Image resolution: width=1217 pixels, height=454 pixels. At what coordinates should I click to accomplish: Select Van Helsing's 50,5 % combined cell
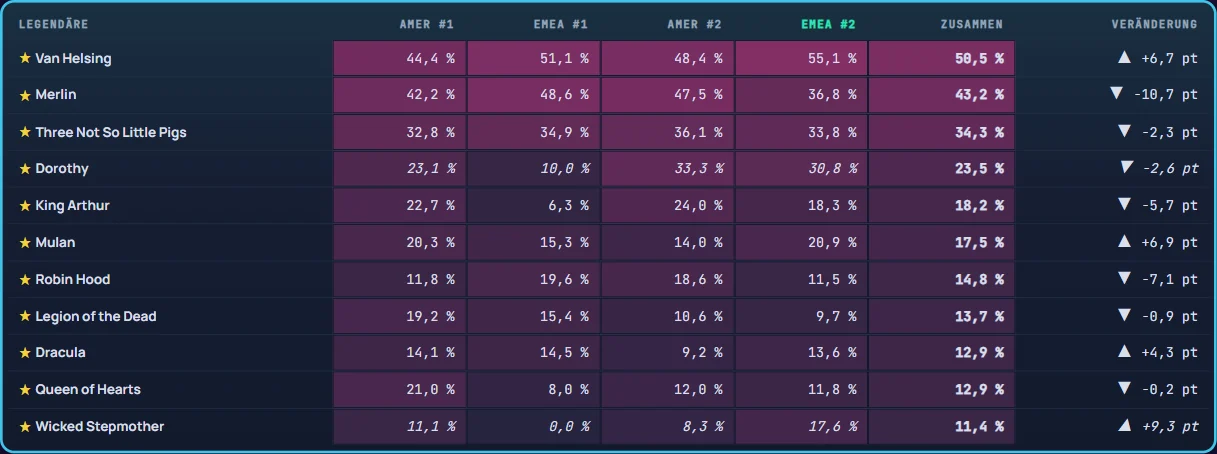coord(942,58)
